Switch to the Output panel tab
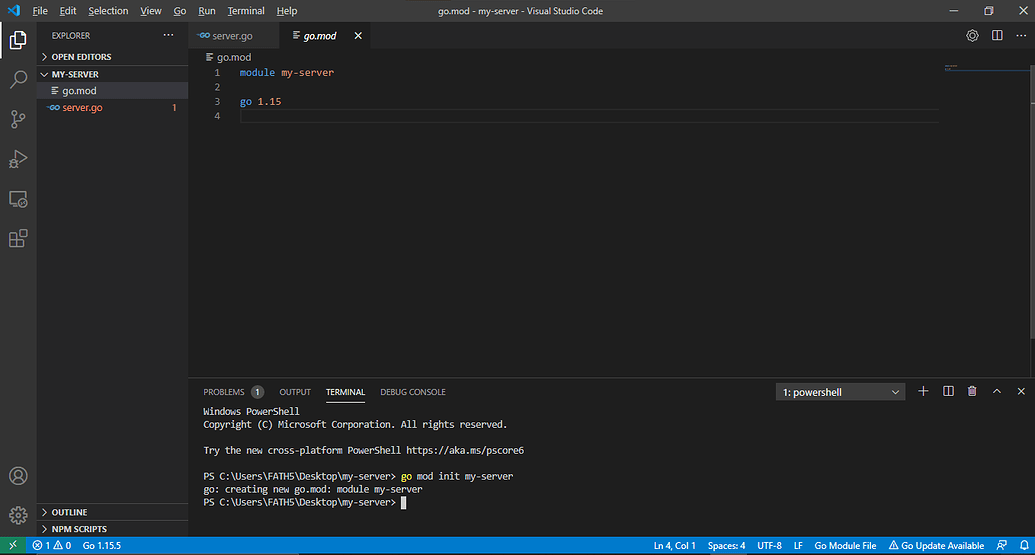This screenshot has width=1035, height=555. (x=294, y=392)
